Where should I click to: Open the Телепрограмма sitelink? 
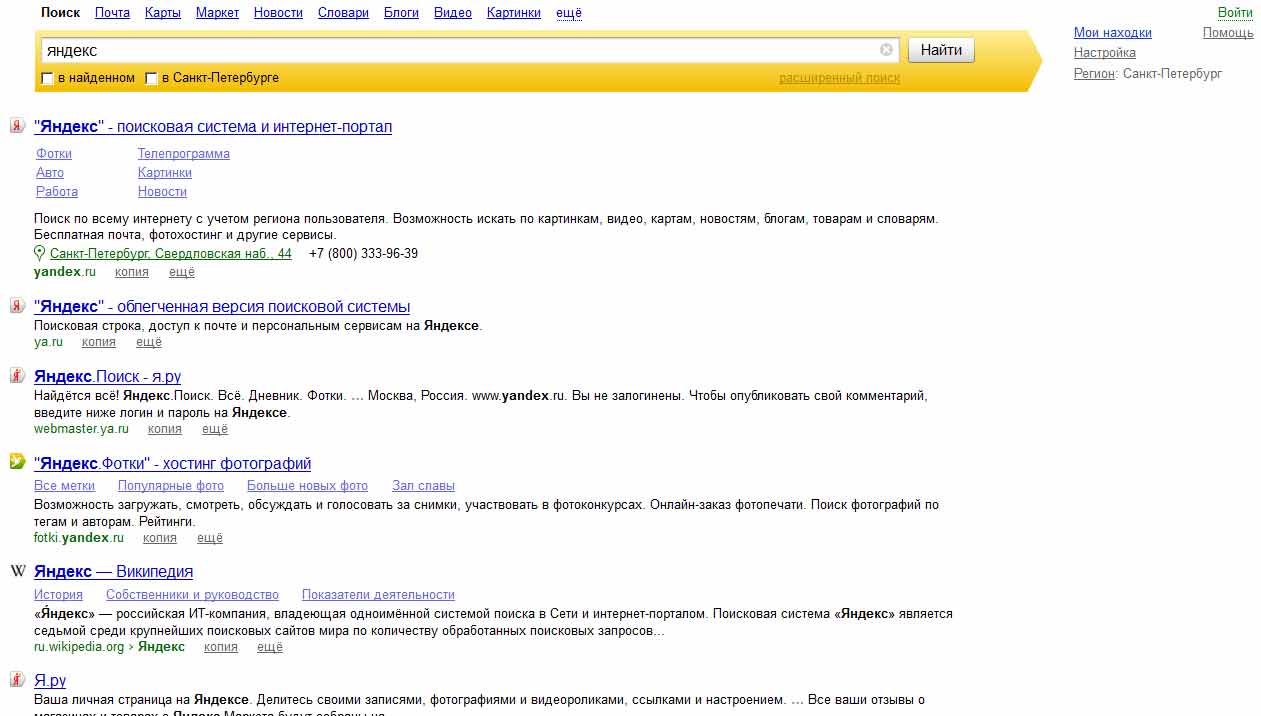coord(184,154)
